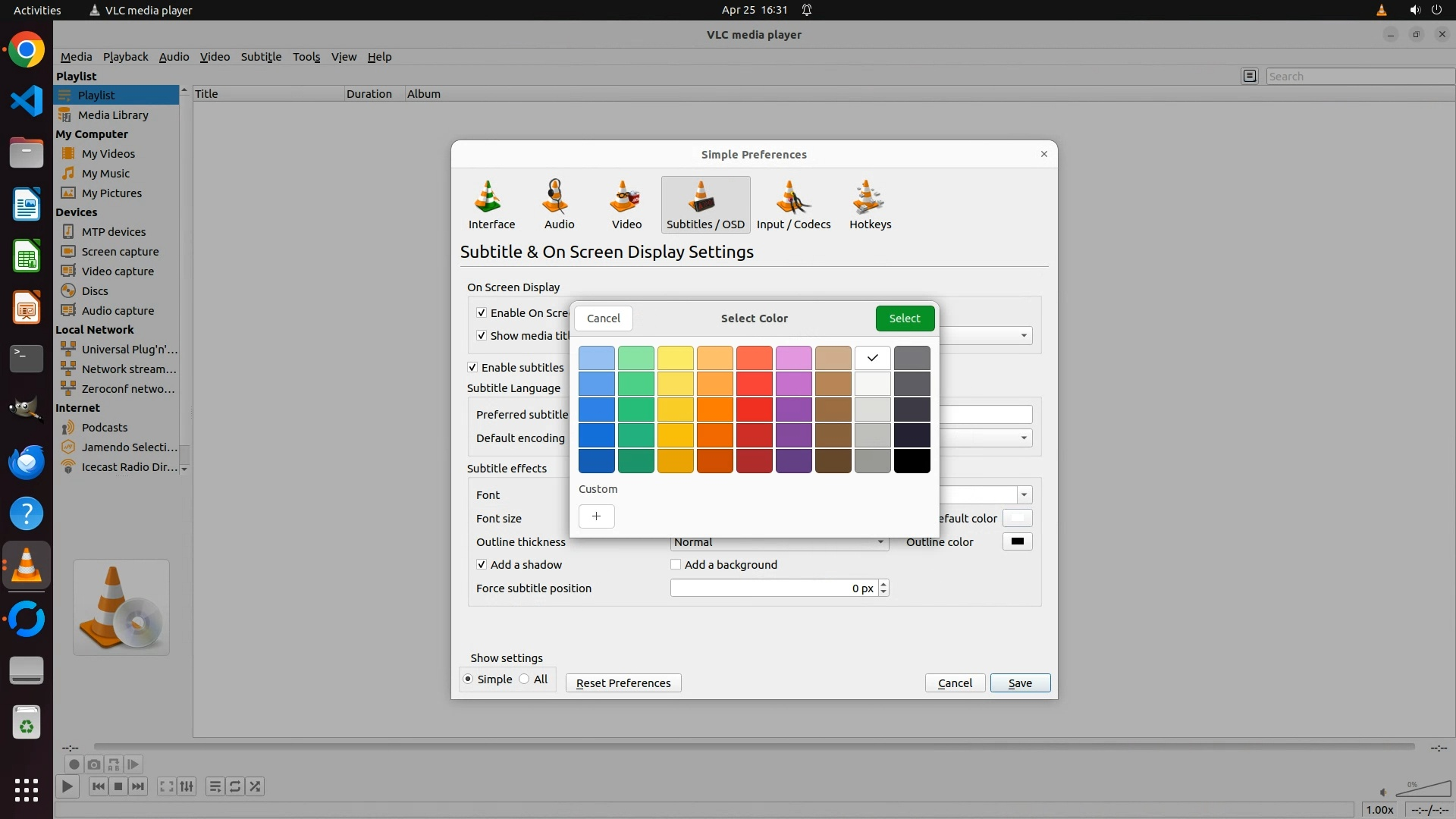Toggle the random shuffle playback icon
This screenshot has width=1456, height=819.
tap(256, 786)
